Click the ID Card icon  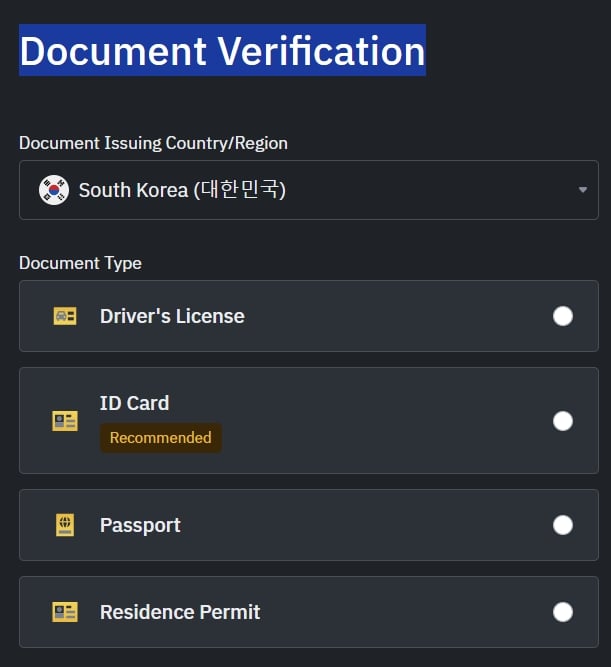coord(65,421)
